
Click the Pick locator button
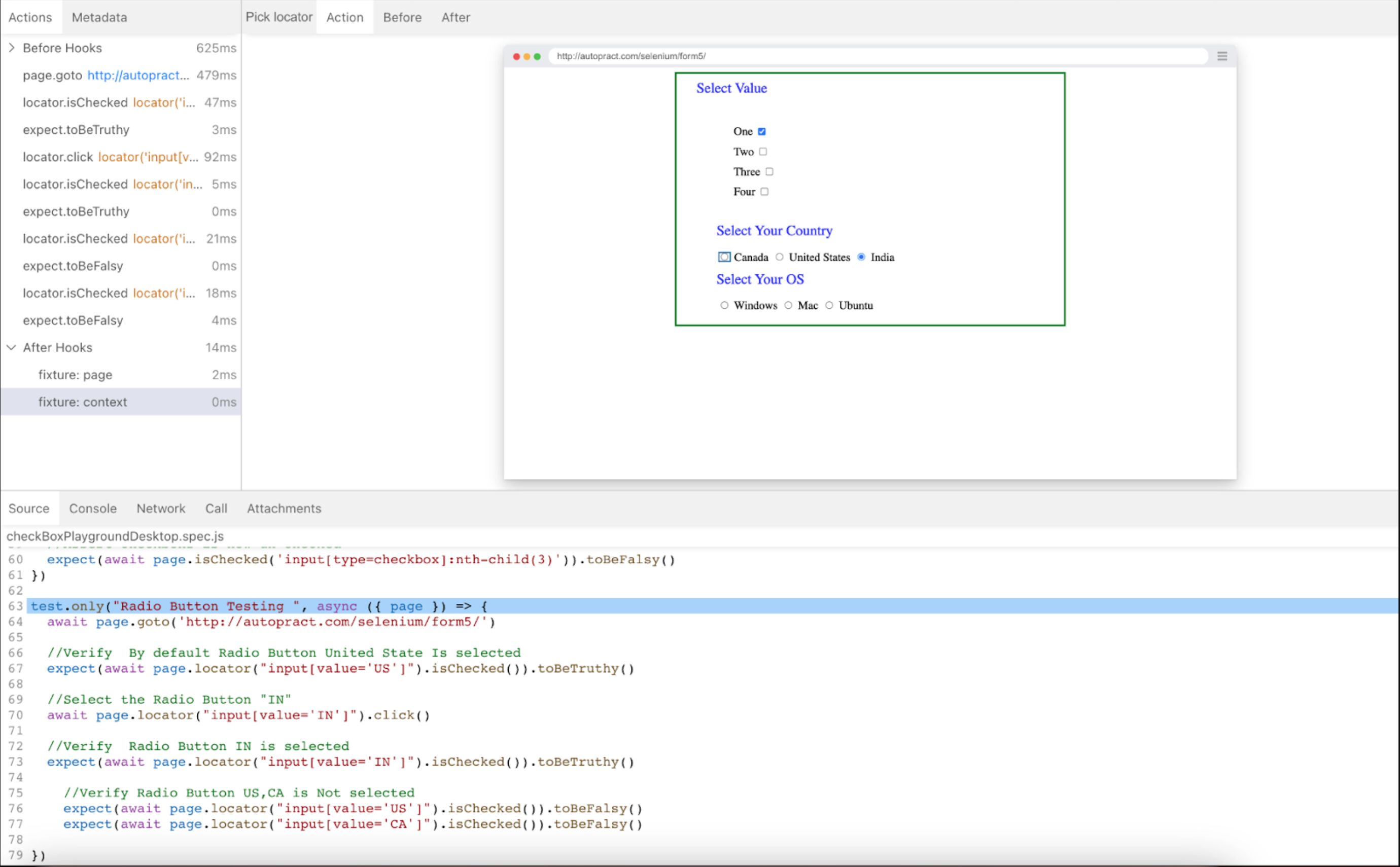pos(279,17)
